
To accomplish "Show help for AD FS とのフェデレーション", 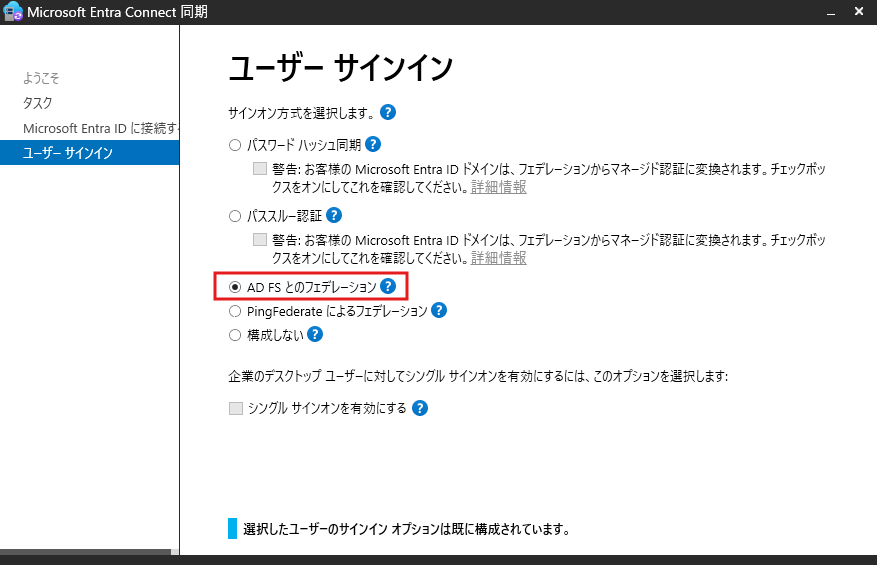I will [x=388, y=287].
